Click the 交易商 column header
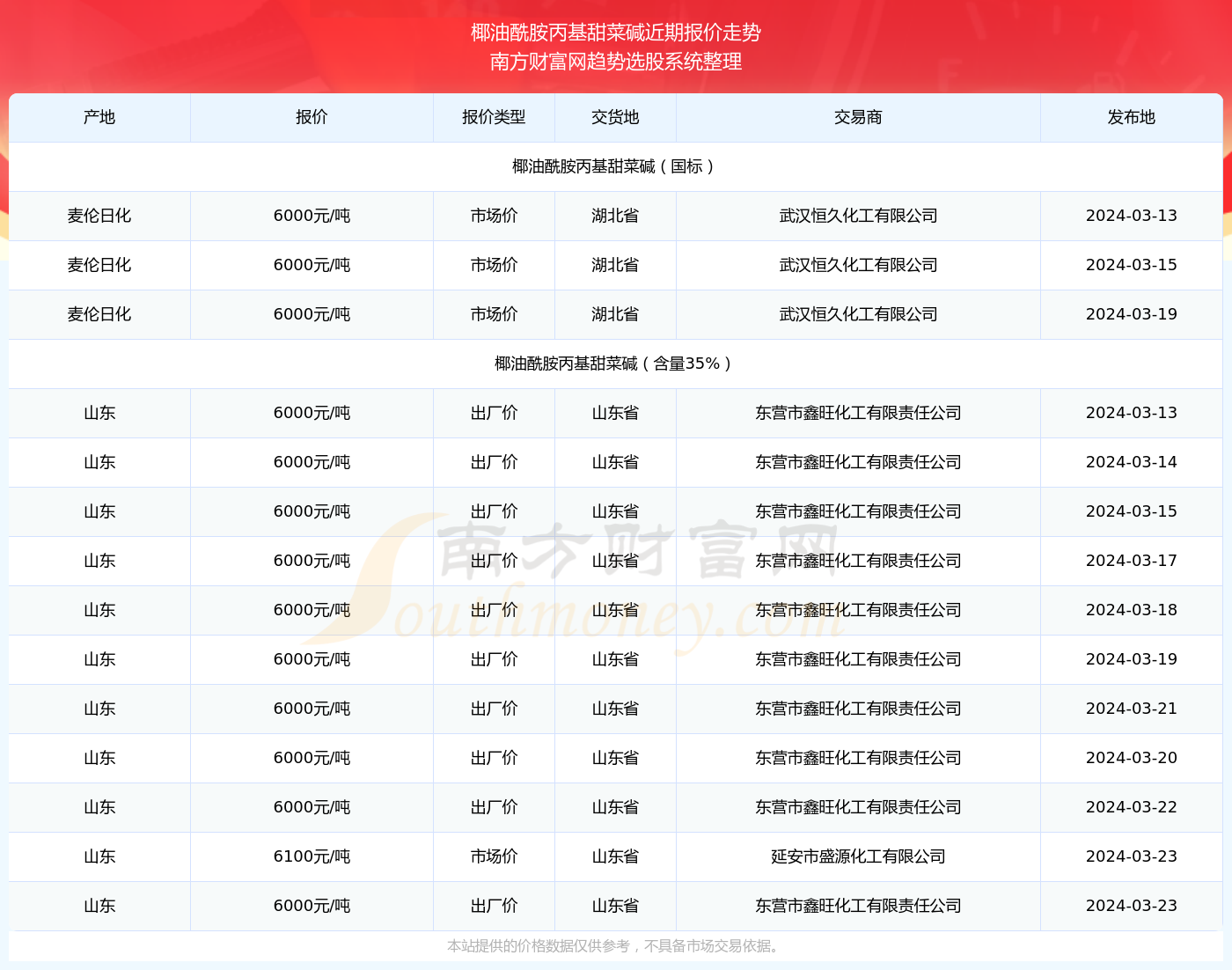The image size is (1232, 970). pyautogui.click(x=858, y=117)
